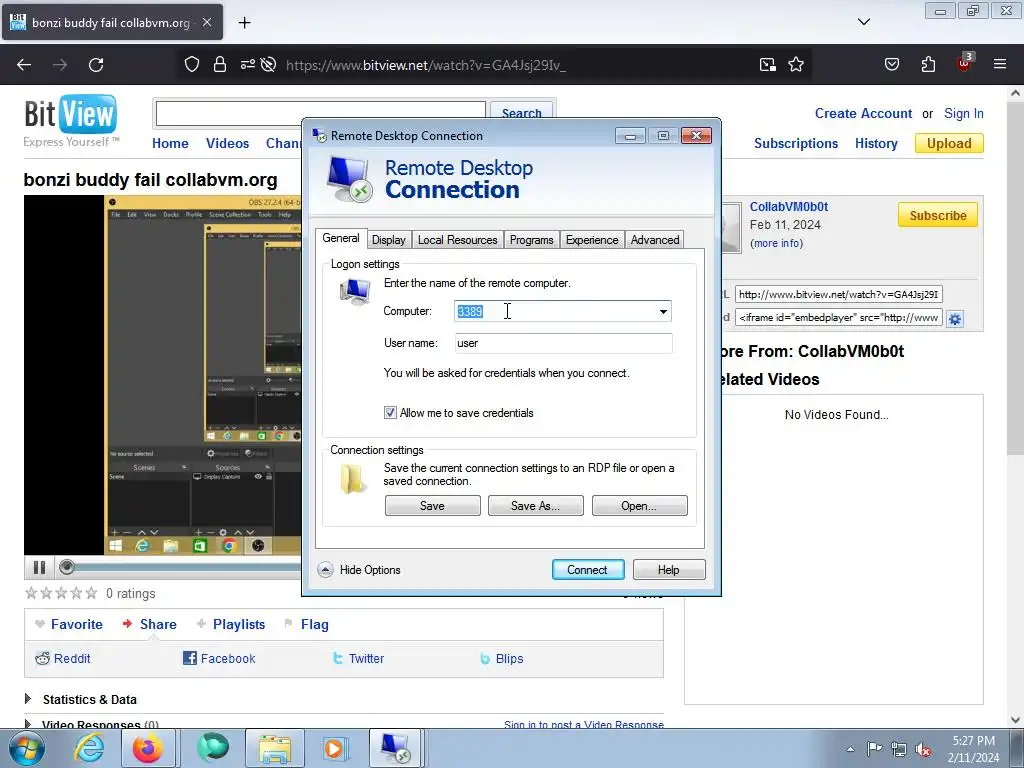Screen dimensions: 1024x768
Task: Click Save connection settings button
Action: tap(432, 505)
